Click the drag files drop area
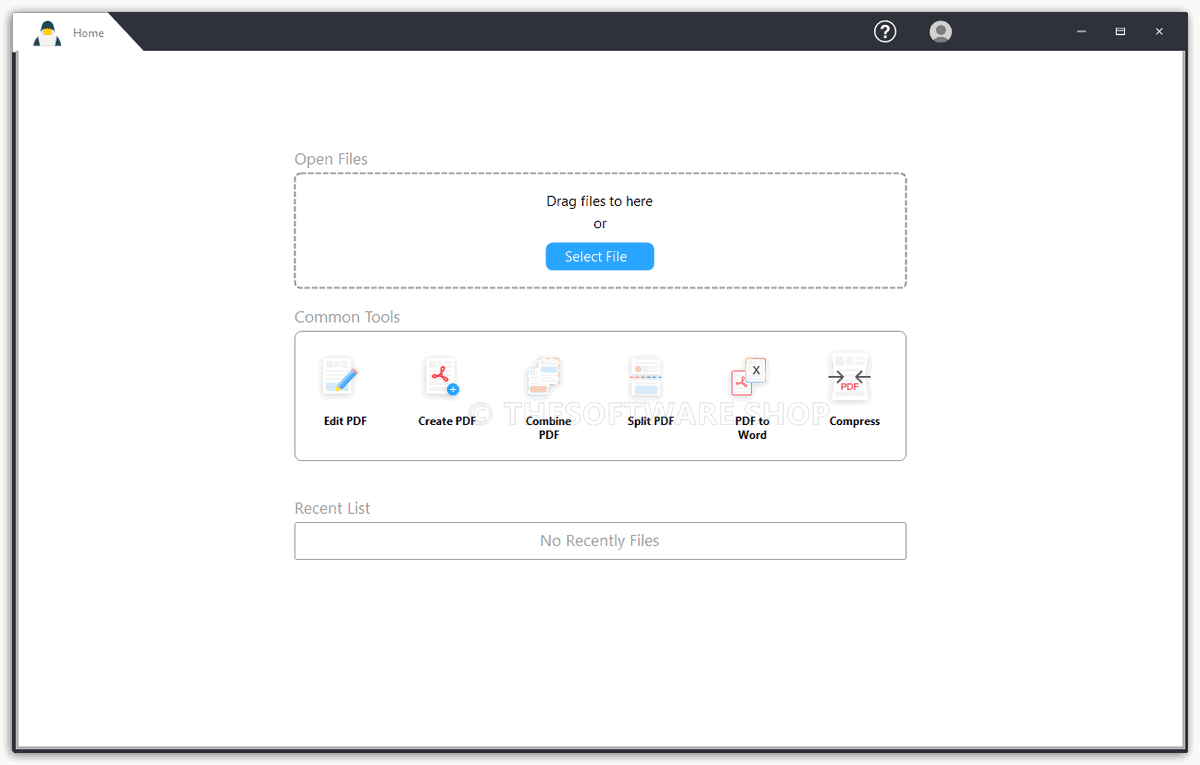This screenshot has width=1200, height=765. pos(600,231)
